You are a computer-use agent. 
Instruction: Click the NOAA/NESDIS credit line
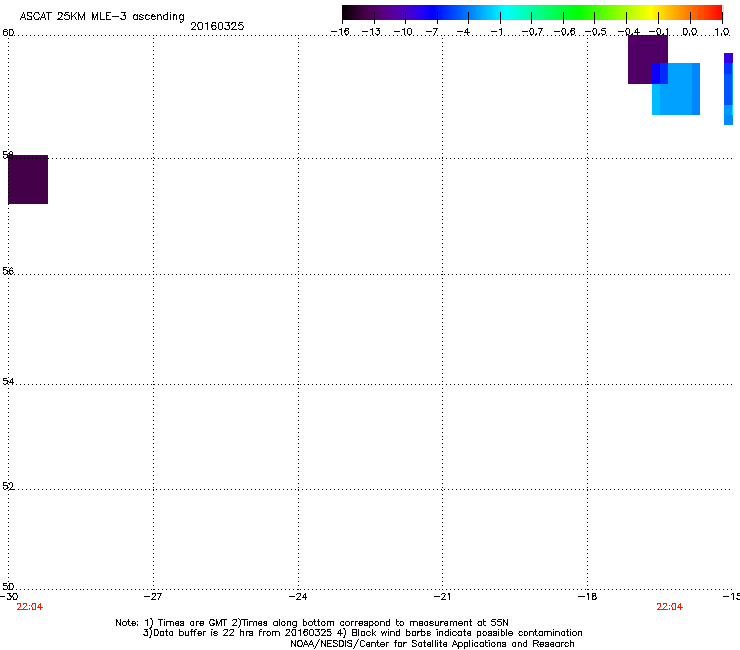point(432,644)
